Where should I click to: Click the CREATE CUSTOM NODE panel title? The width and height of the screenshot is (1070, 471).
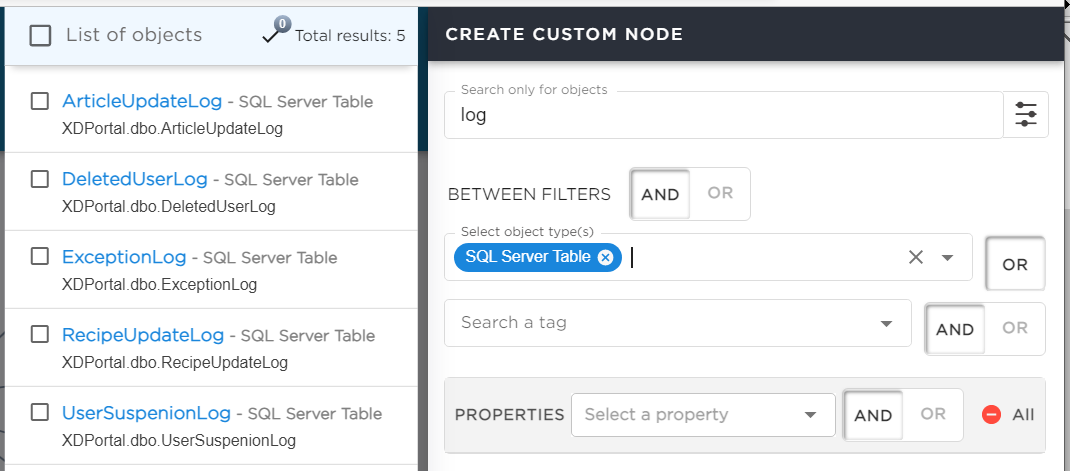pos(564,34)
